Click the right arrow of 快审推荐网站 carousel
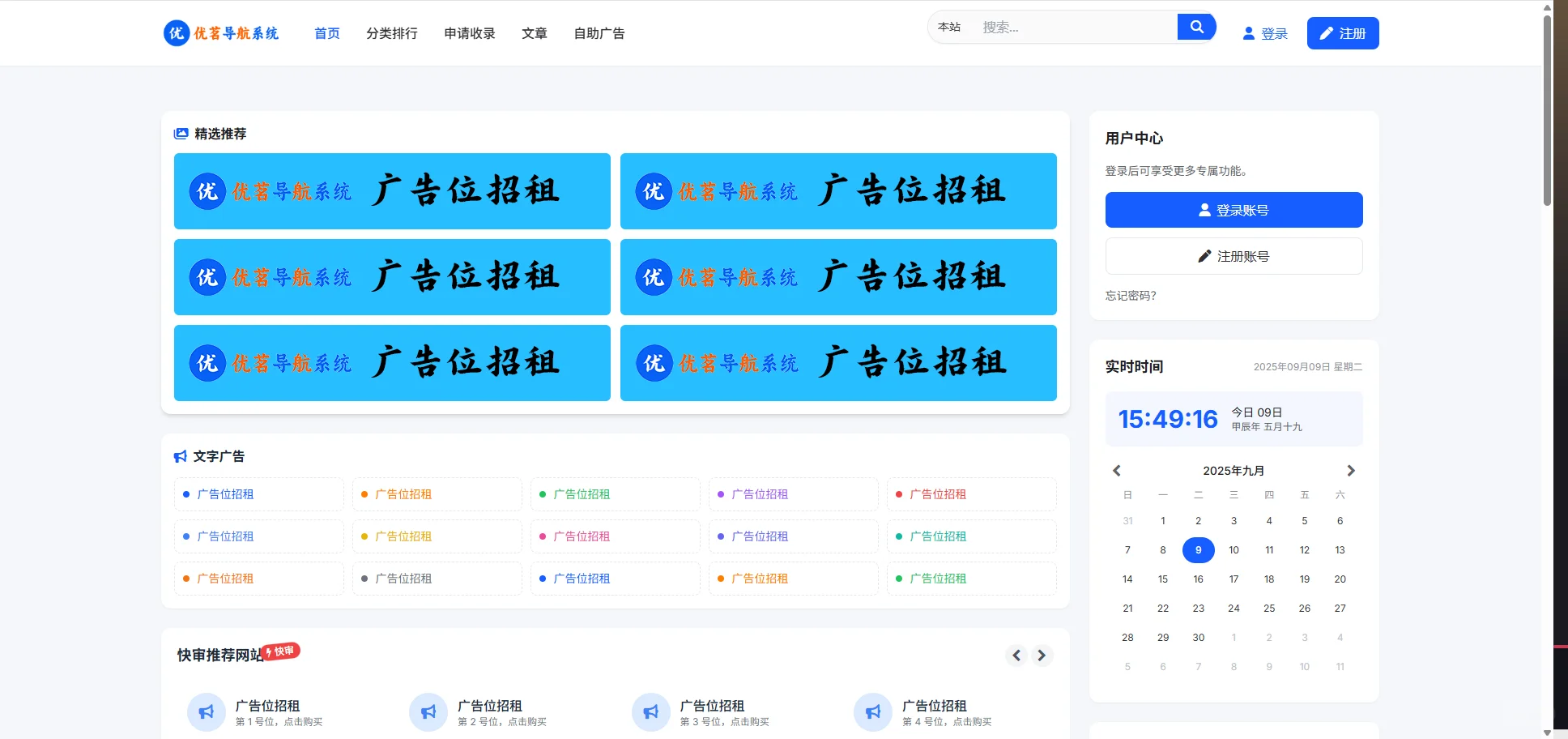The height and width of the screenshot is (739, 1568). click(1042, 655)
